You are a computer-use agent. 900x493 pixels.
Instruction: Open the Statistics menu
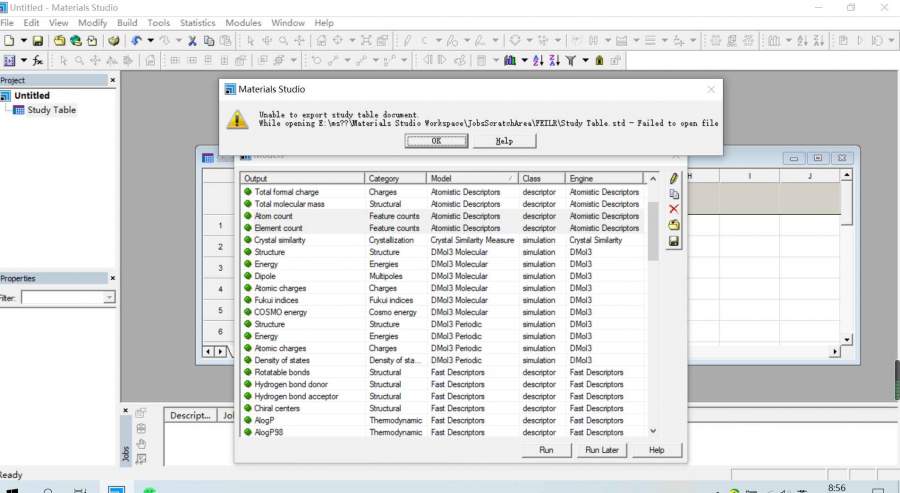(197, 22)
